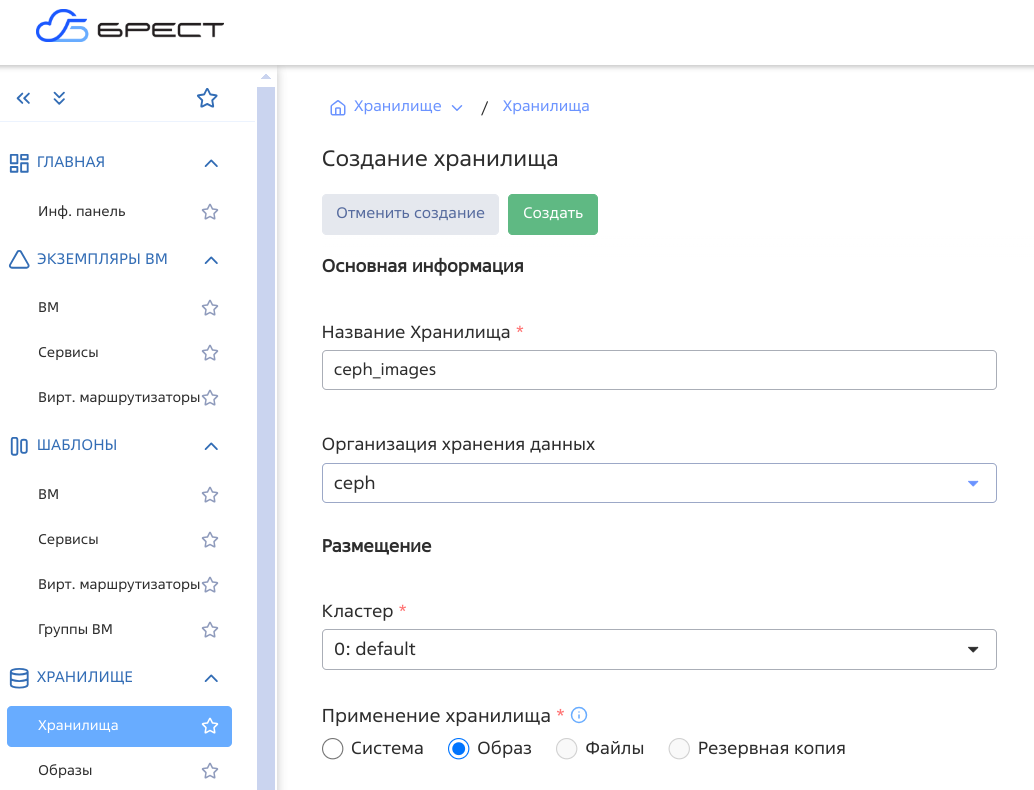Open Организация хранения данных dropdown

(x=659, y=483)
